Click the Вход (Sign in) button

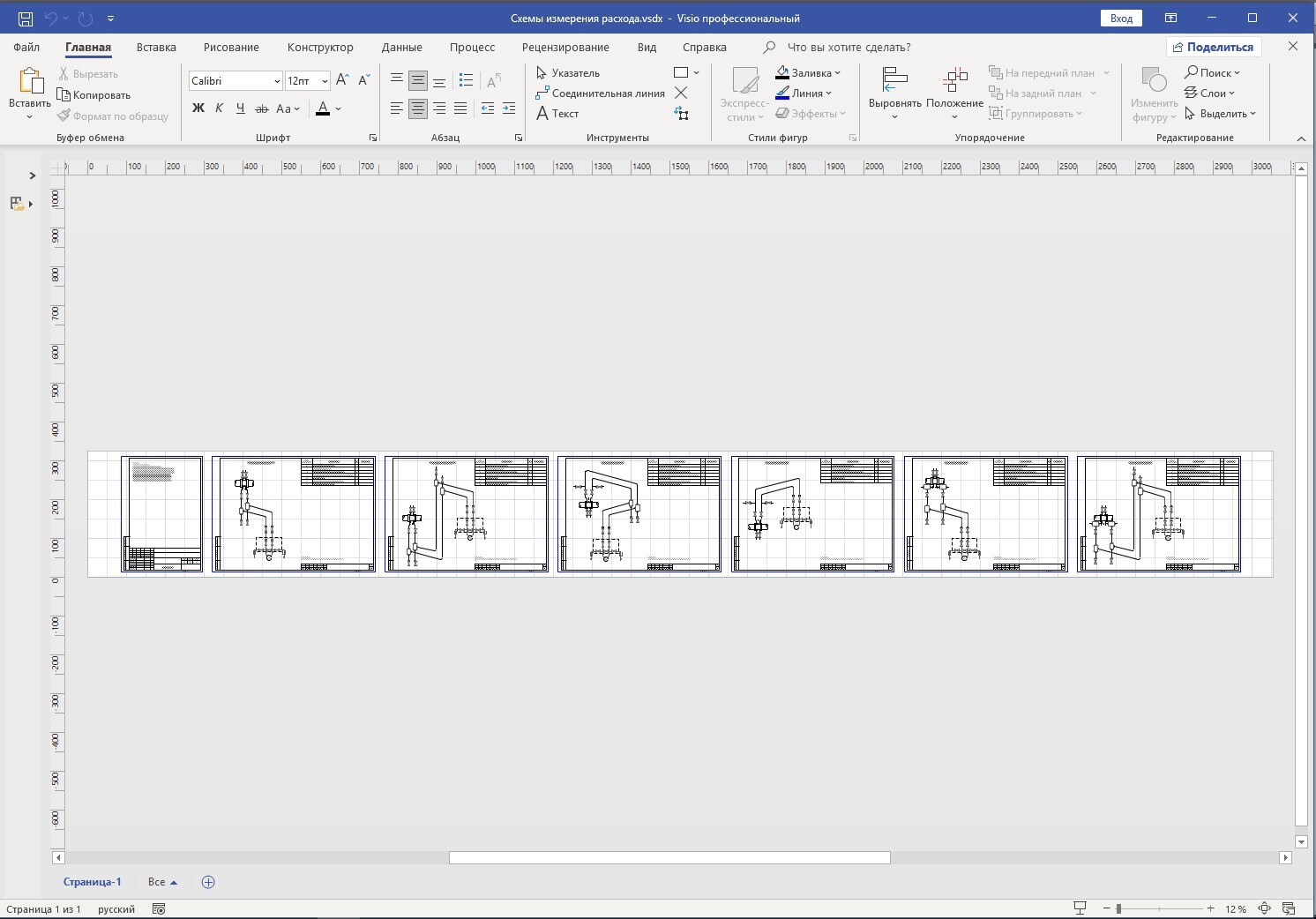[x=1121, y=19]
